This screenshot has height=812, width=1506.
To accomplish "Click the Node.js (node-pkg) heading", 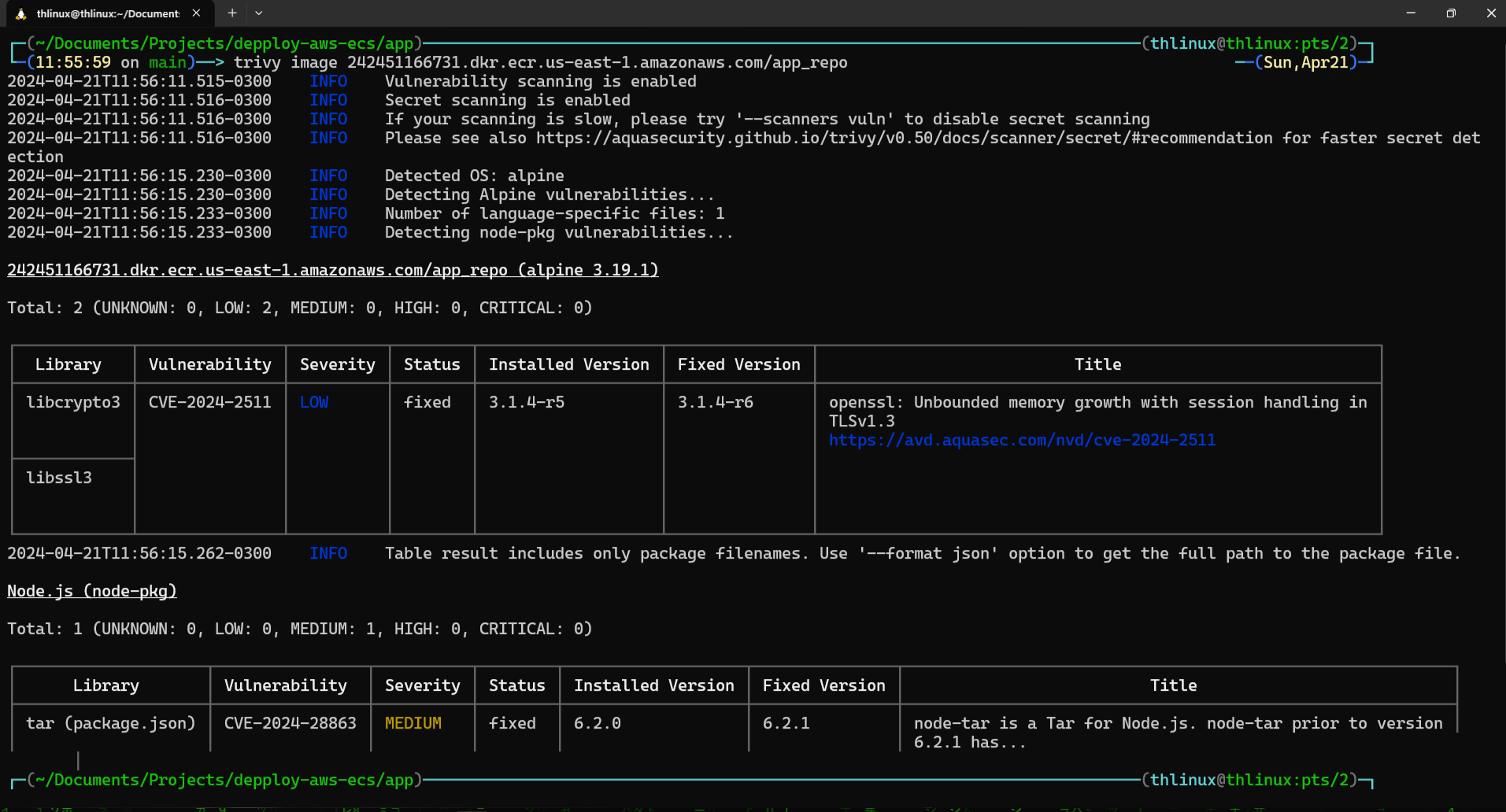I will coord(92,591).
